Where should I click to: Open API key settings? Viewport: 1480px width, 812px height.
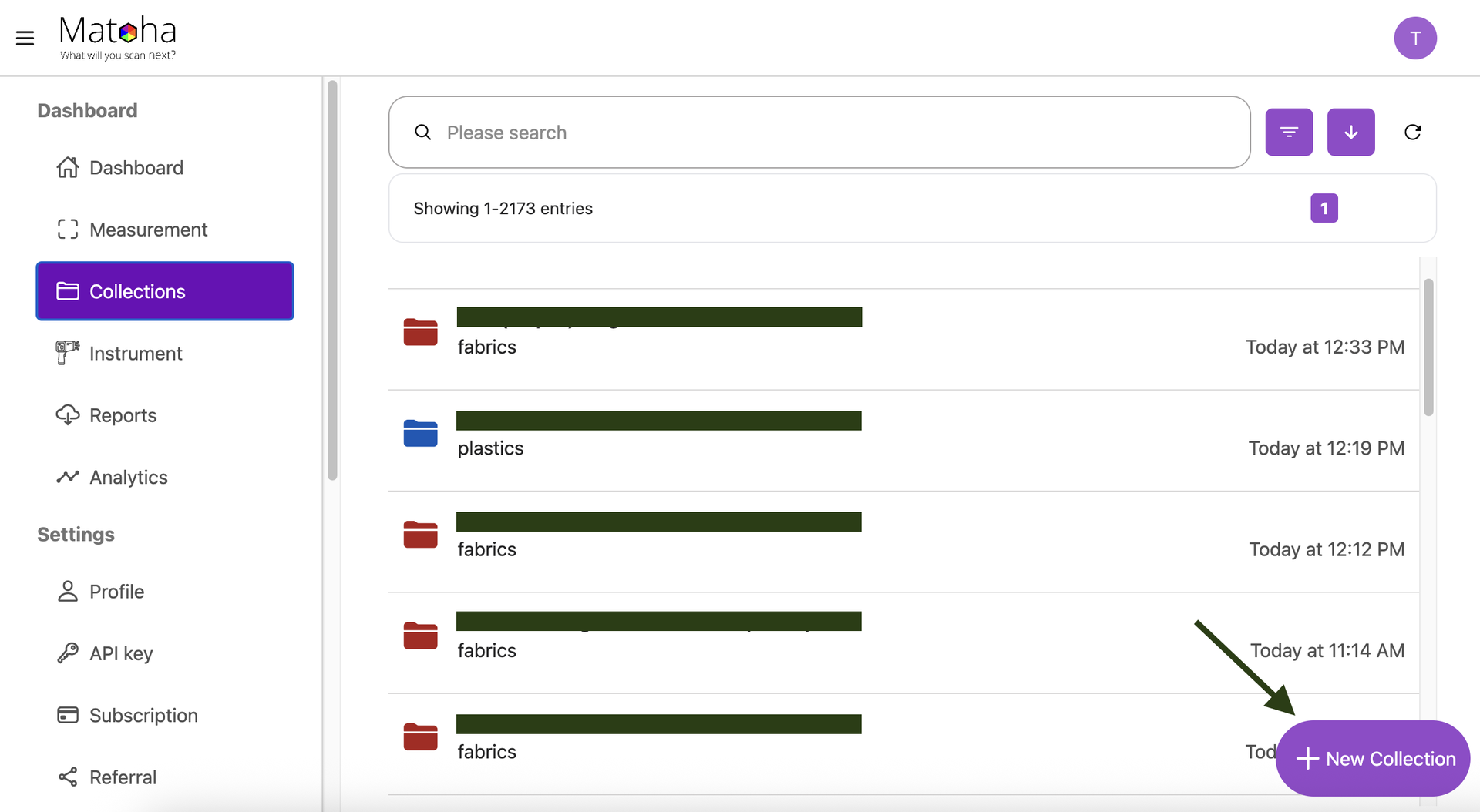(120, 653)
